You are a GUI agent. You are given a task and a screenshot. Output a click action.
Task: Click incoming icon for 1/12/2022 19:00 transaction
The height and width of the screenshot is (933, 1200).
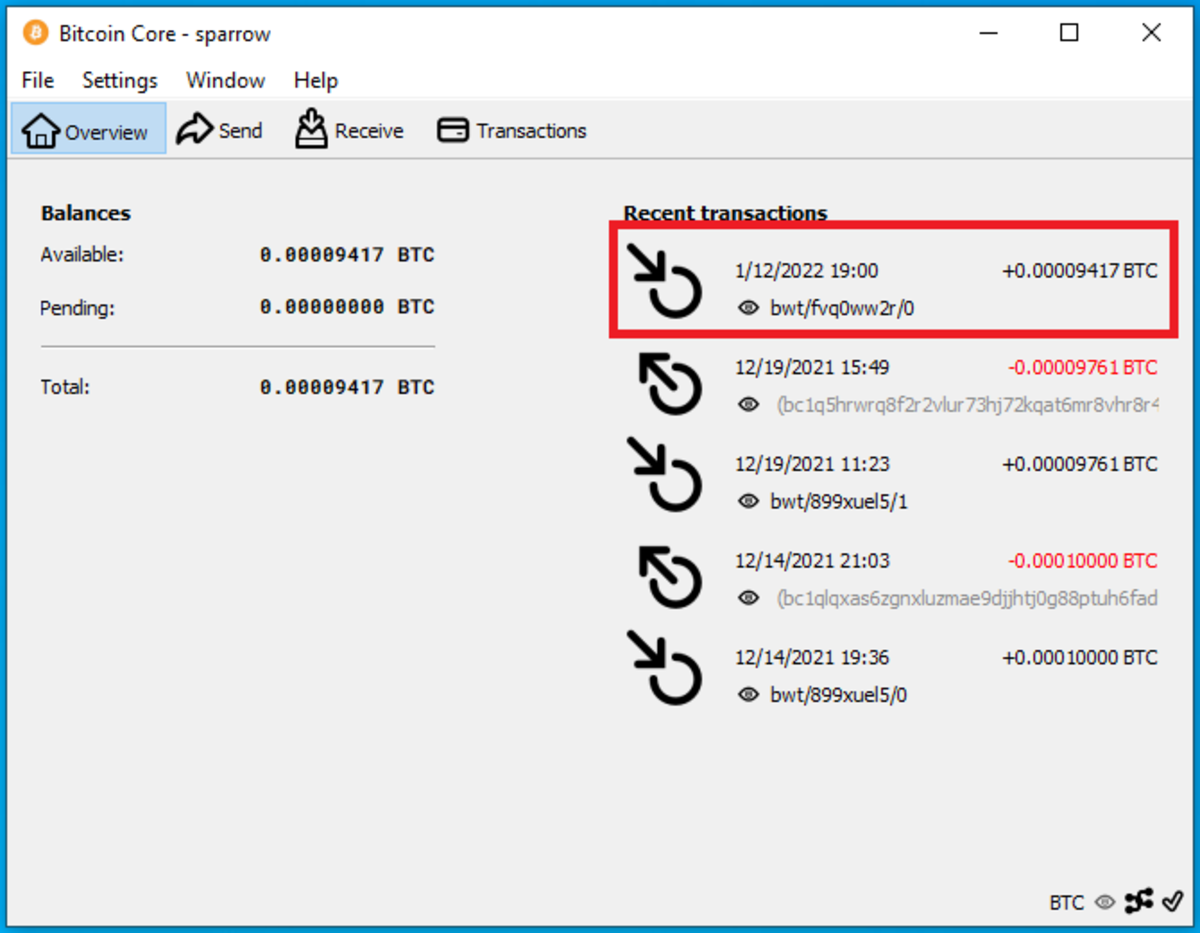665,280
